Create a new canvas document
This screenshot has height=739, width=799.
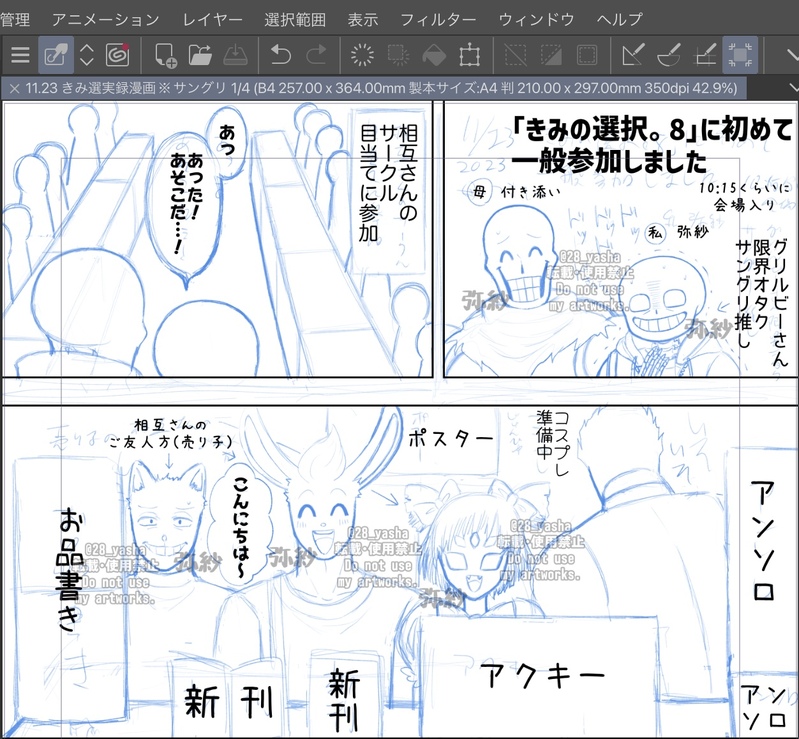[165, 55]
